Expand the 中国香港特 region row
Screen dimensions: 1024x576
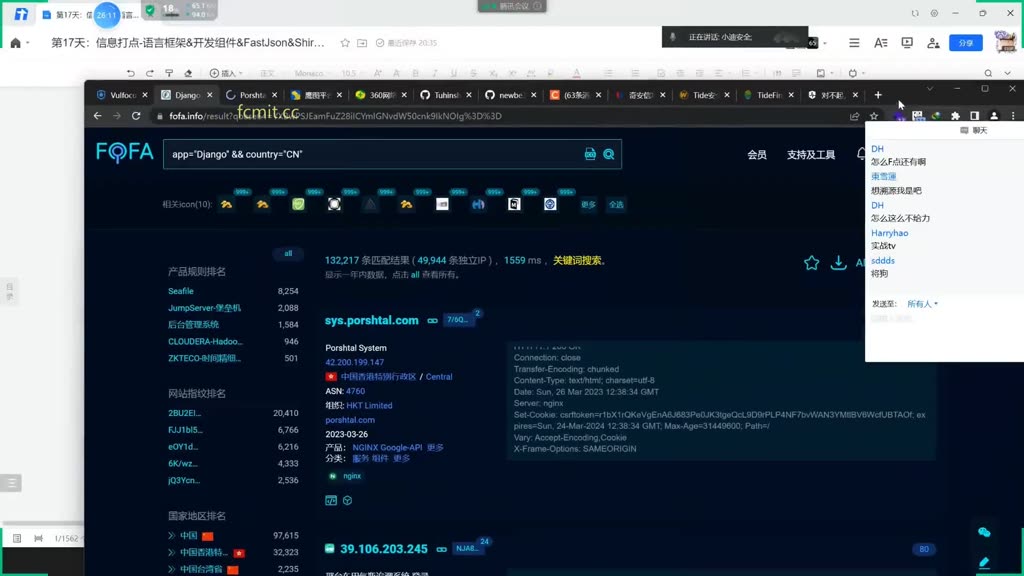pyautogui.click(x=172, y=552)
